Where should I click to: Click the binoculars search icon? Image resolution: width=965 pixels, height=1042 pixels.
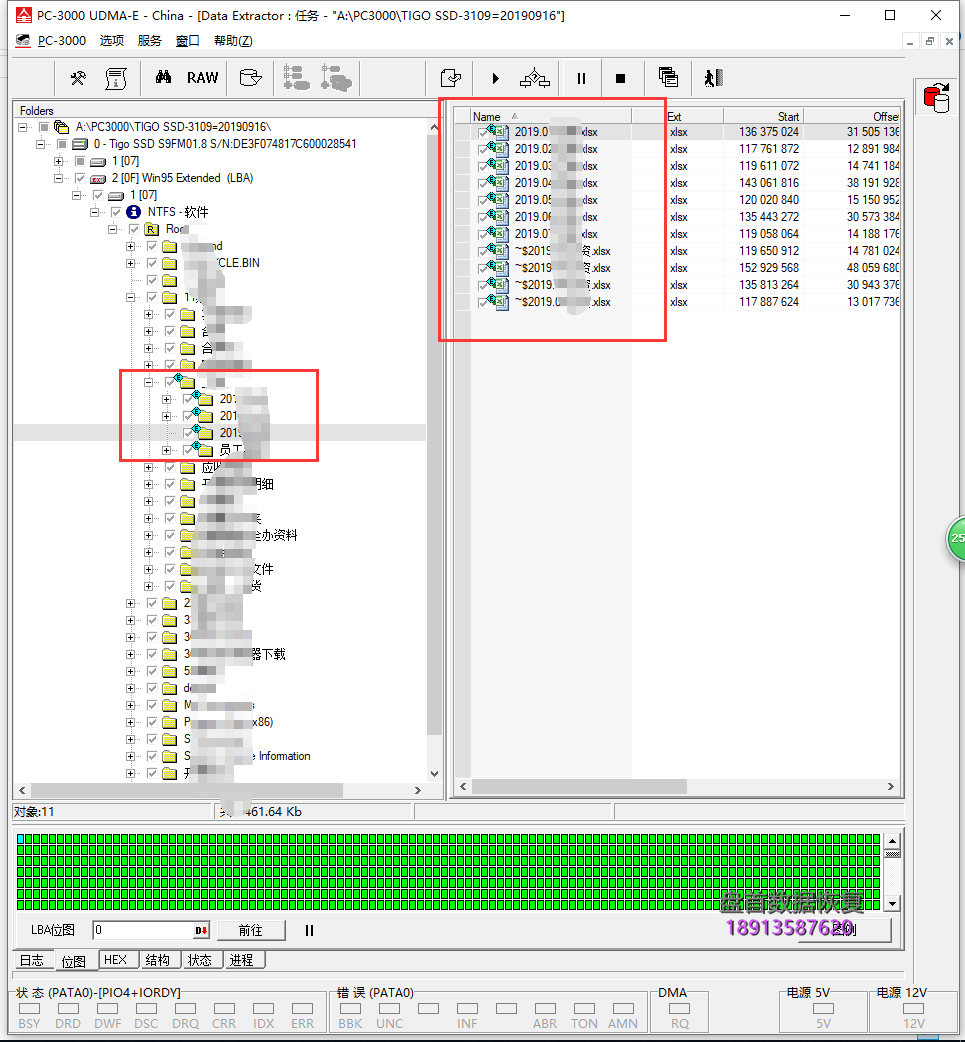point(163,78)
